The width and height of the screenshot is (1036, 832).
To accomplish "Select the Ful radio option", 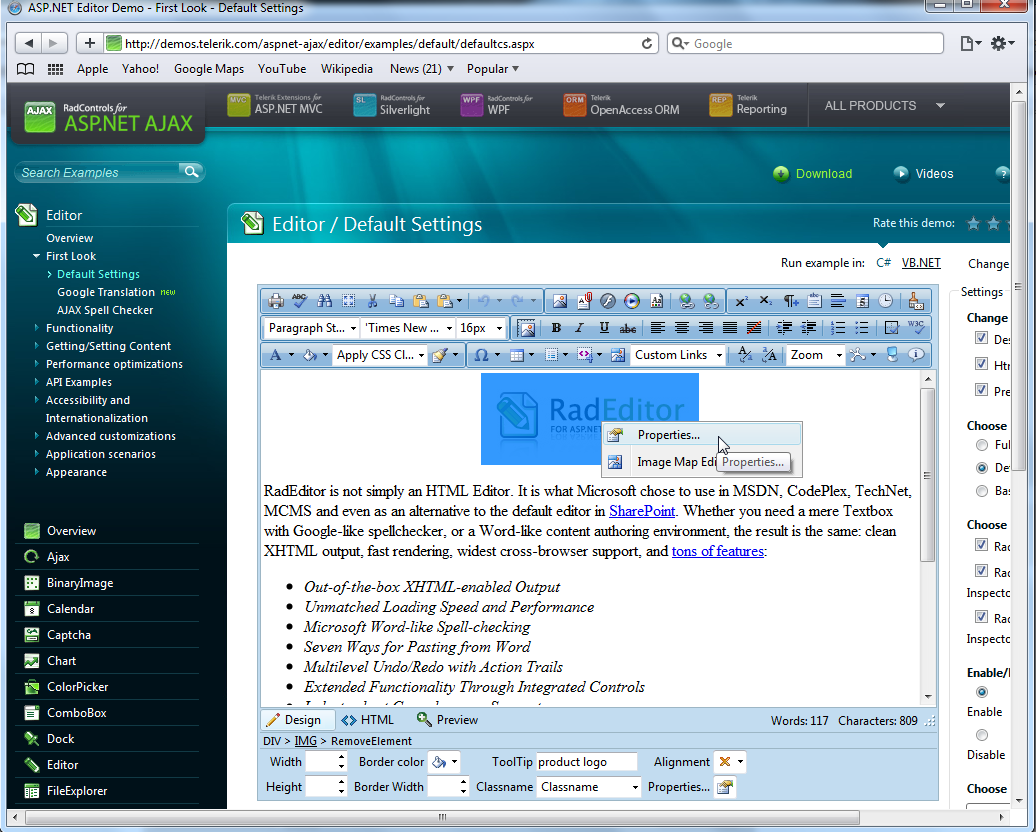I will 982,445.
